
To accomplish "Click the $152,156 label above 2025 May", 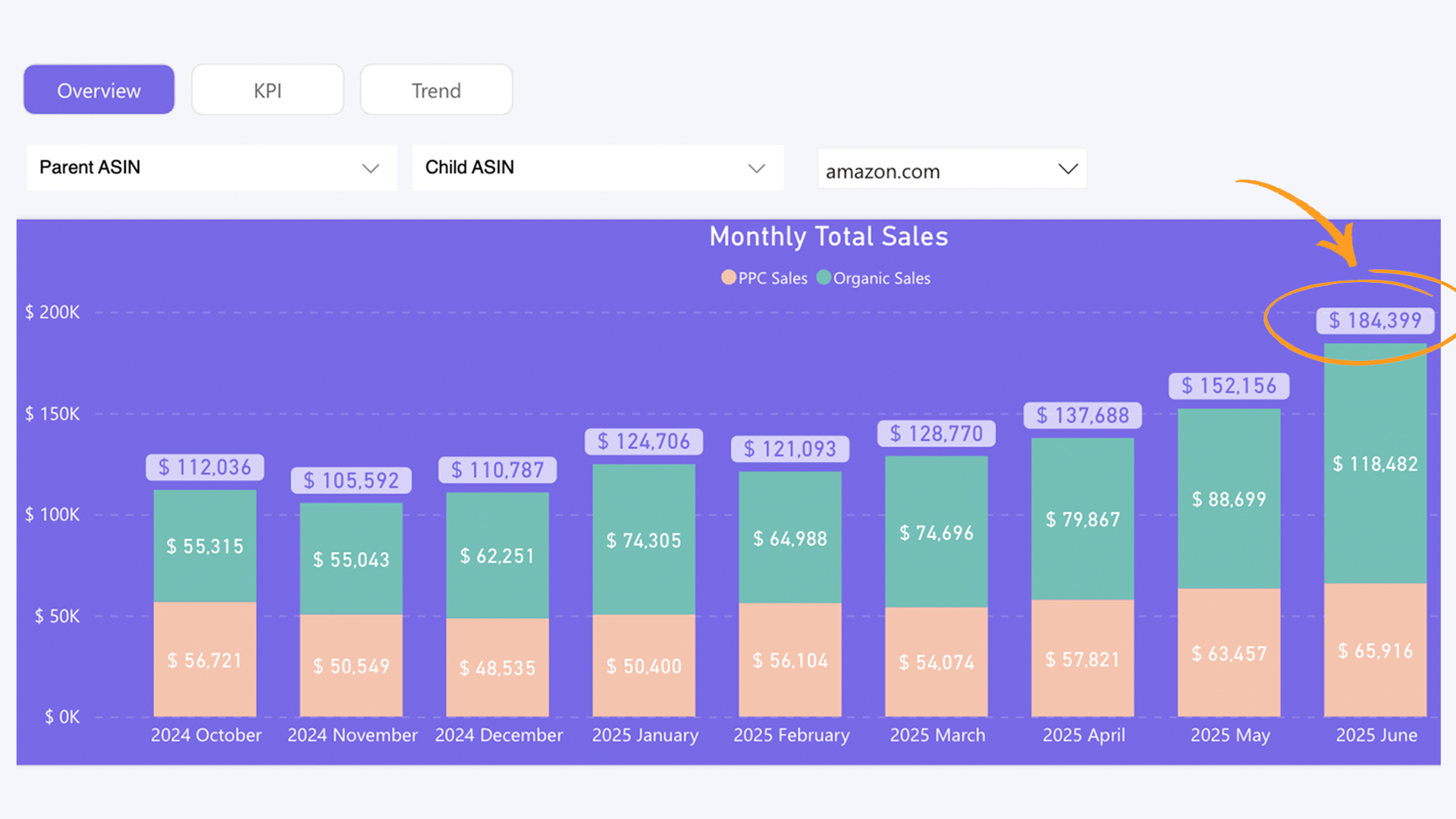I will pyautogui.click(x=1228, y=385).
